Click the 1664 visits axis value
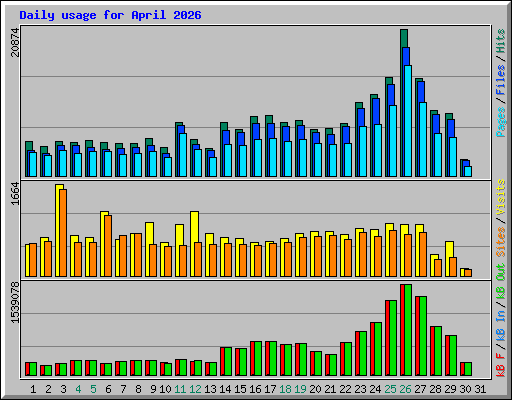 point(15,193)
